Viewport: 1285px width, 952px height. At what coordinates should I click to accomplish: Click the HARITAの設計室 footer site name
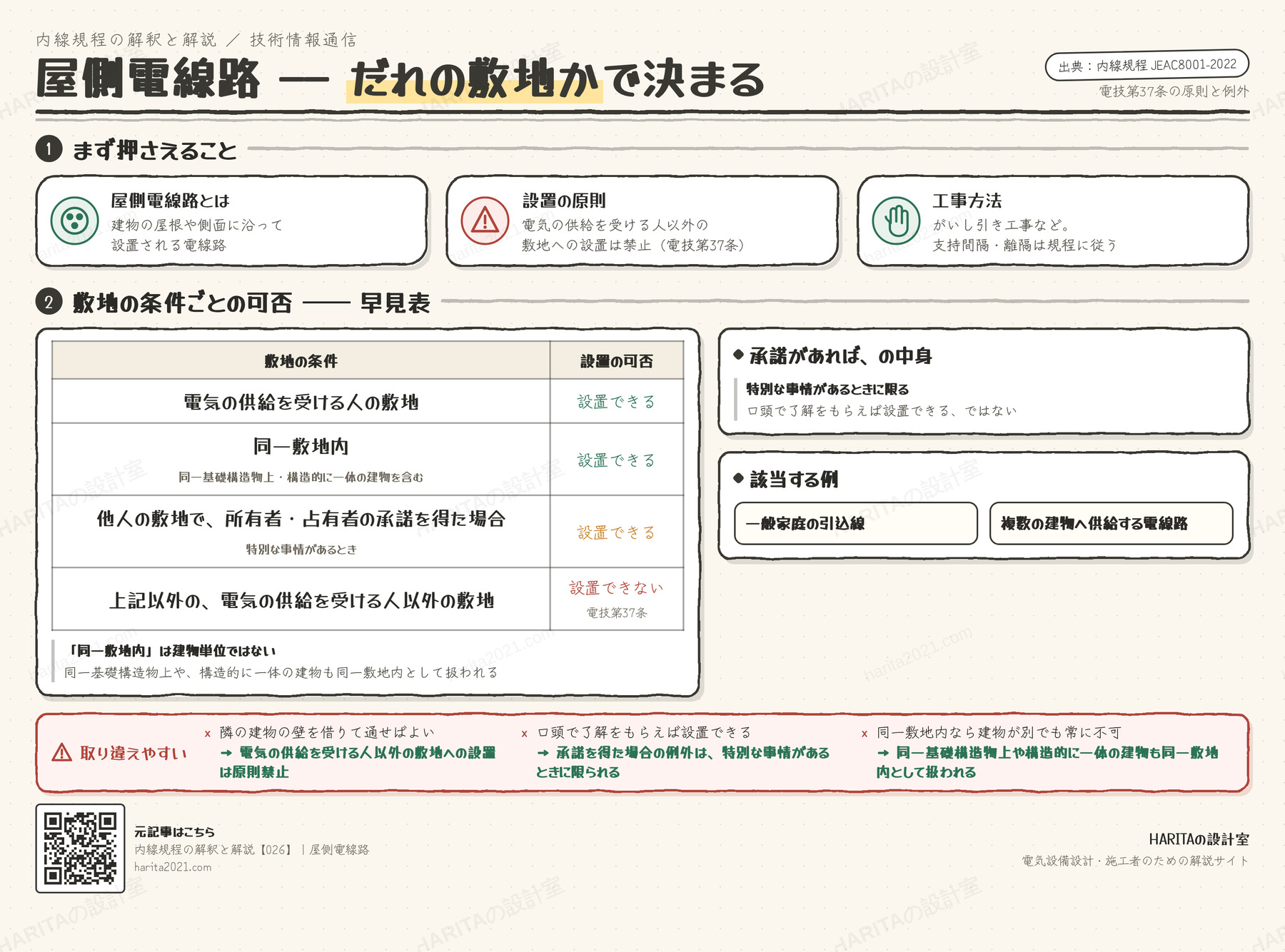click(x=1199, y=839)
